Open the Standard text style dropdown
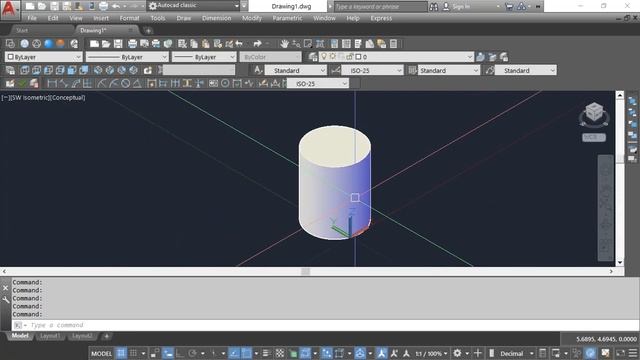 click(296, 70)
